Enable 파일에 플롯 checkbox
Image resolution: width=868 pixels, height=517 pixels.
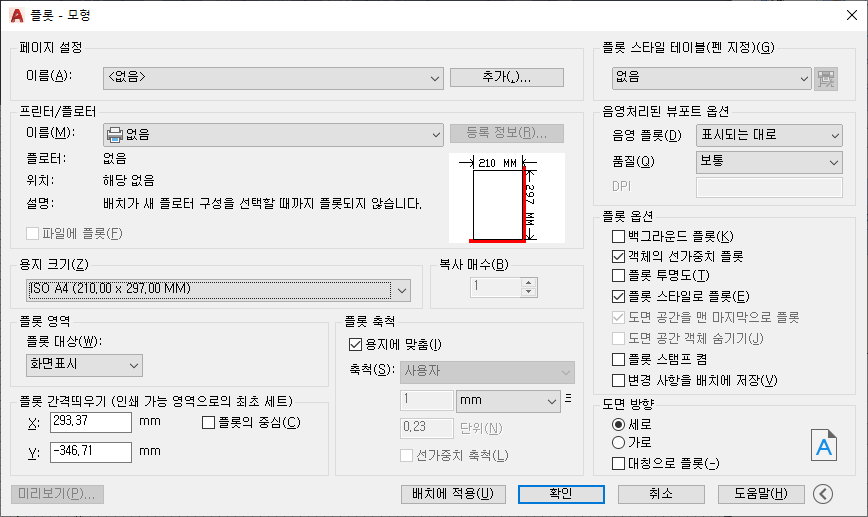pyautogui.click(x=33, y=234)
